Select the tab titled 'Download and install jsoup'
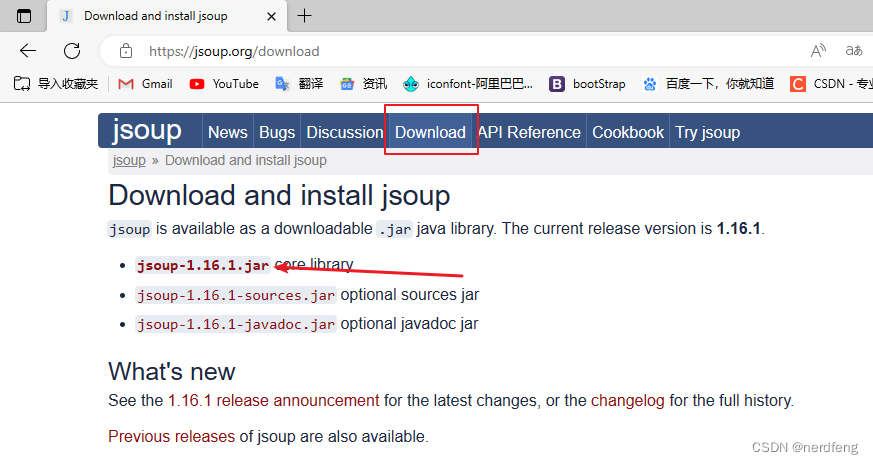This screenshot has width=873, height=464. tap(167, 16)
